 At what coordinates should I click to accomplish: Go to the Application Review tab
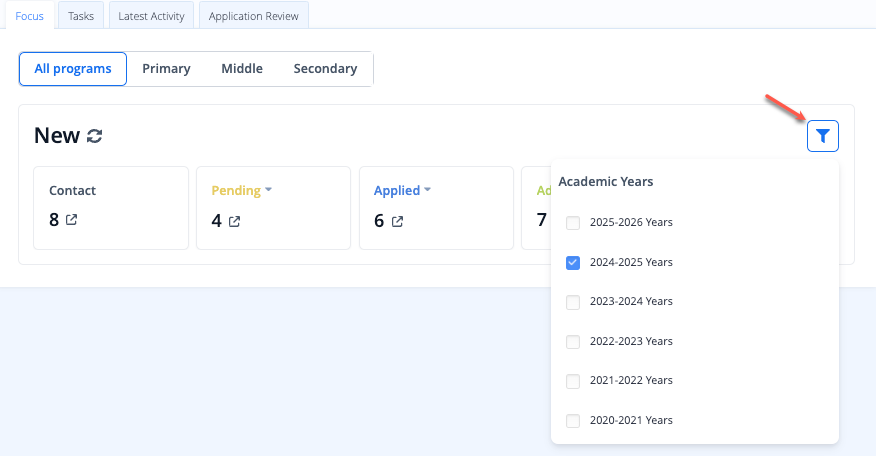coord(254,16)
